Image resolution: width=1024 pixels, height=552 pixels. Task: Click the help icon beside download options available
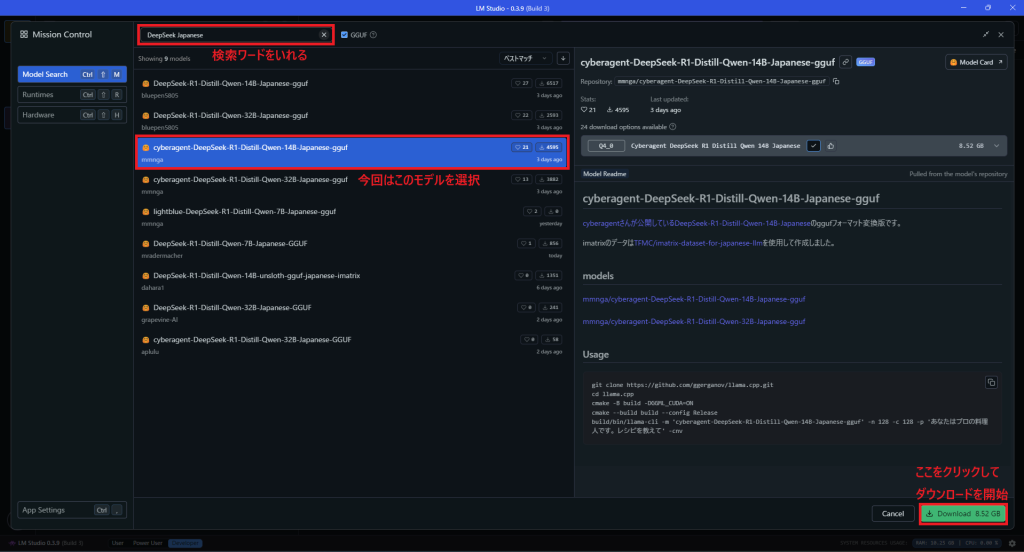point(672,127)
